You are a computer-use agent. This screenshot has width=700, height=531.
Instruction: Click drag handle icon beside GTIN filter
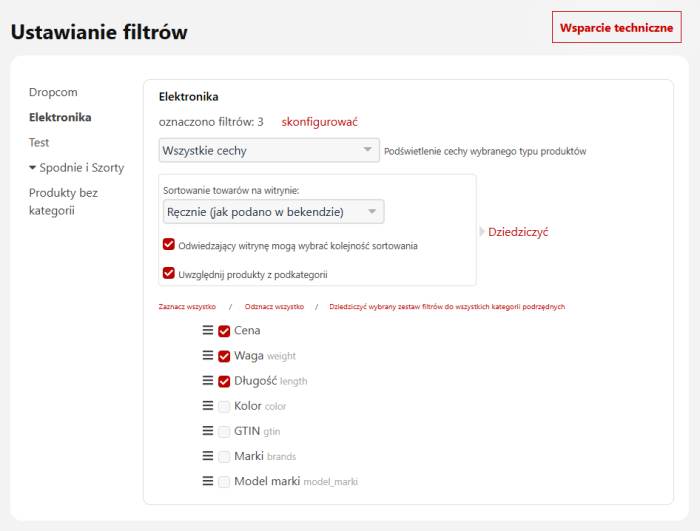208,431
